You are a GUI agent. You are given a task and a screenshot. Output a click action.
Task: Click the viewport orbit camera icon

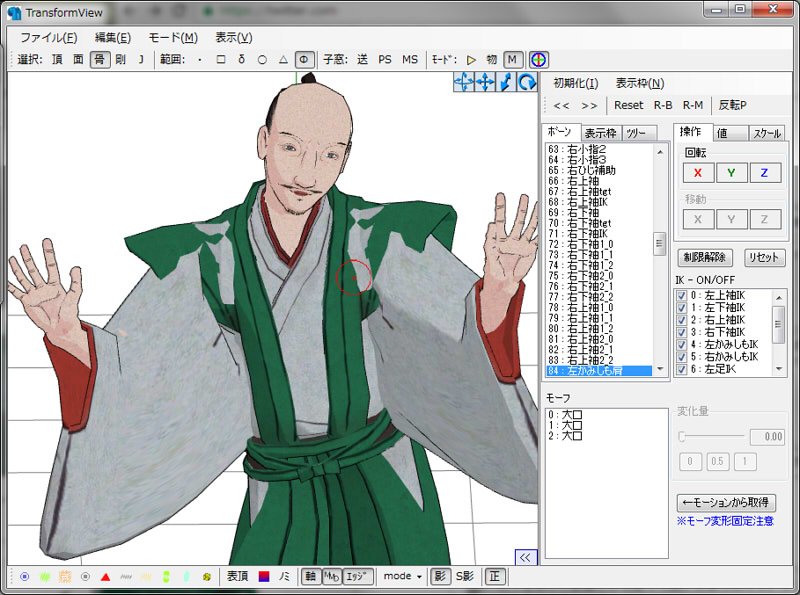pos(463,82)
